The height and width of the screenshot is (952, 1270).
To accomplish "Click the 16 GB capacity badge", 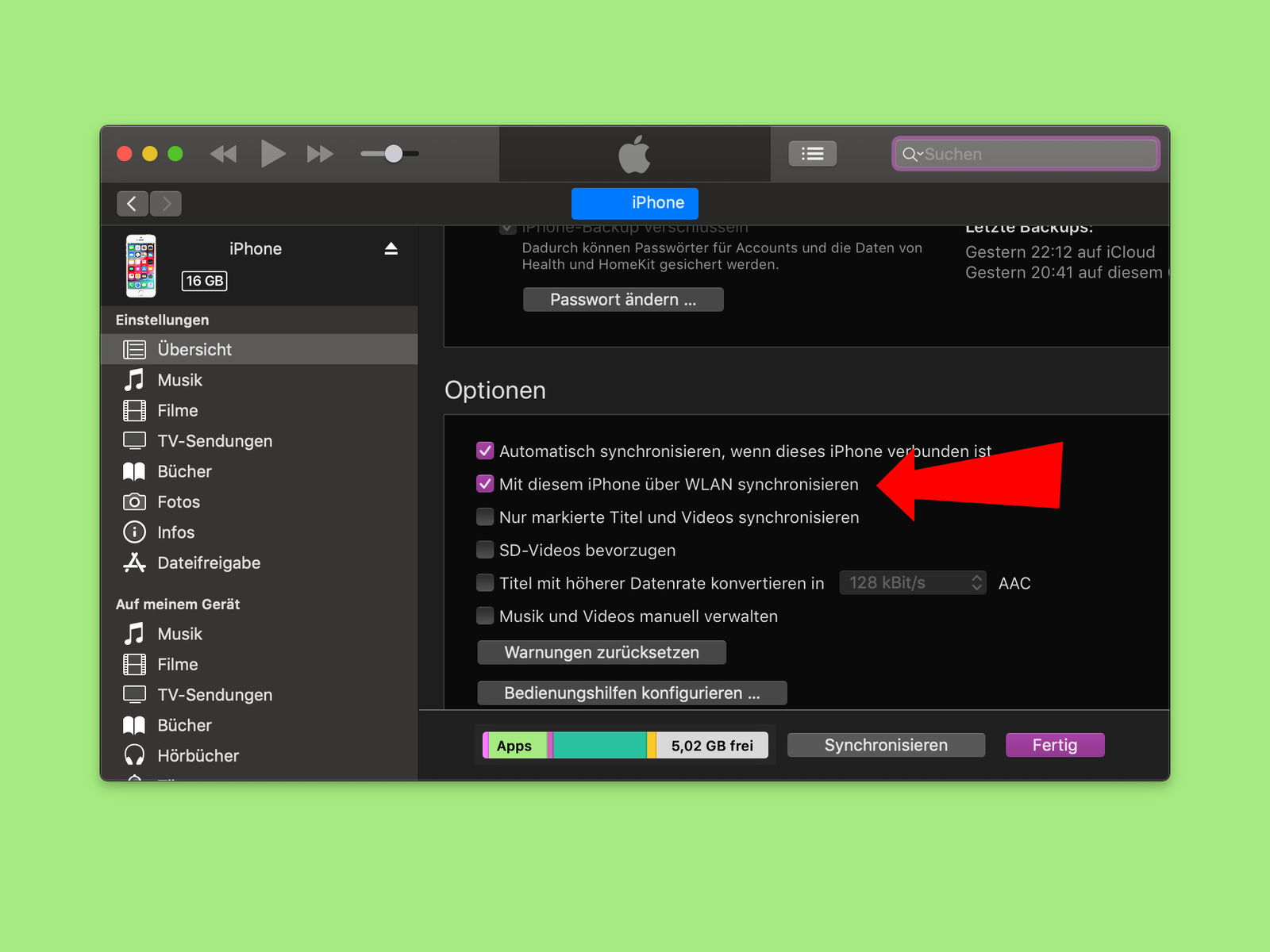I will (205, 281).
